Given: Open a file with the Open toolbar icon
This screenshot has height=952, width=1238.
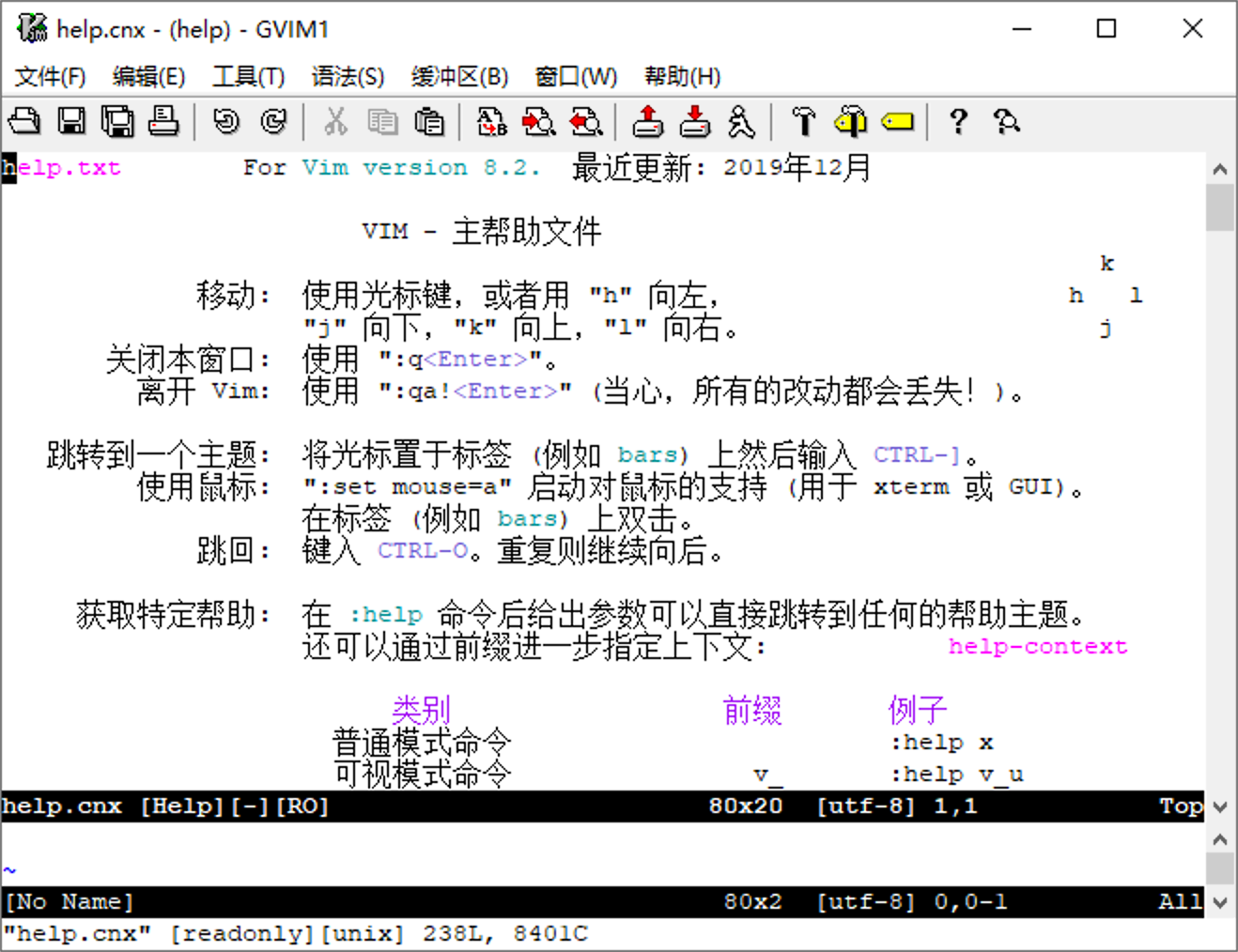Looking at the screenshot, I should (23, 122).
